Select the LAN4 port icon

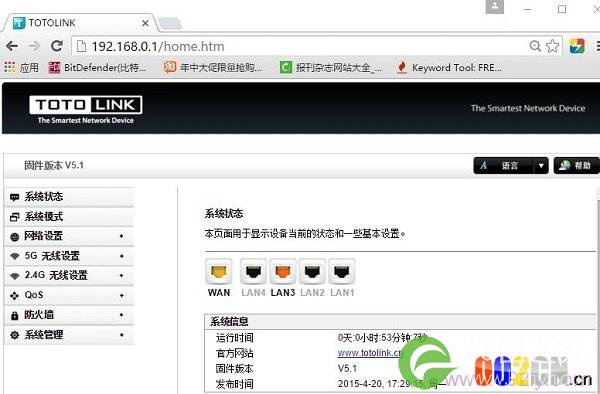[253, 272]
